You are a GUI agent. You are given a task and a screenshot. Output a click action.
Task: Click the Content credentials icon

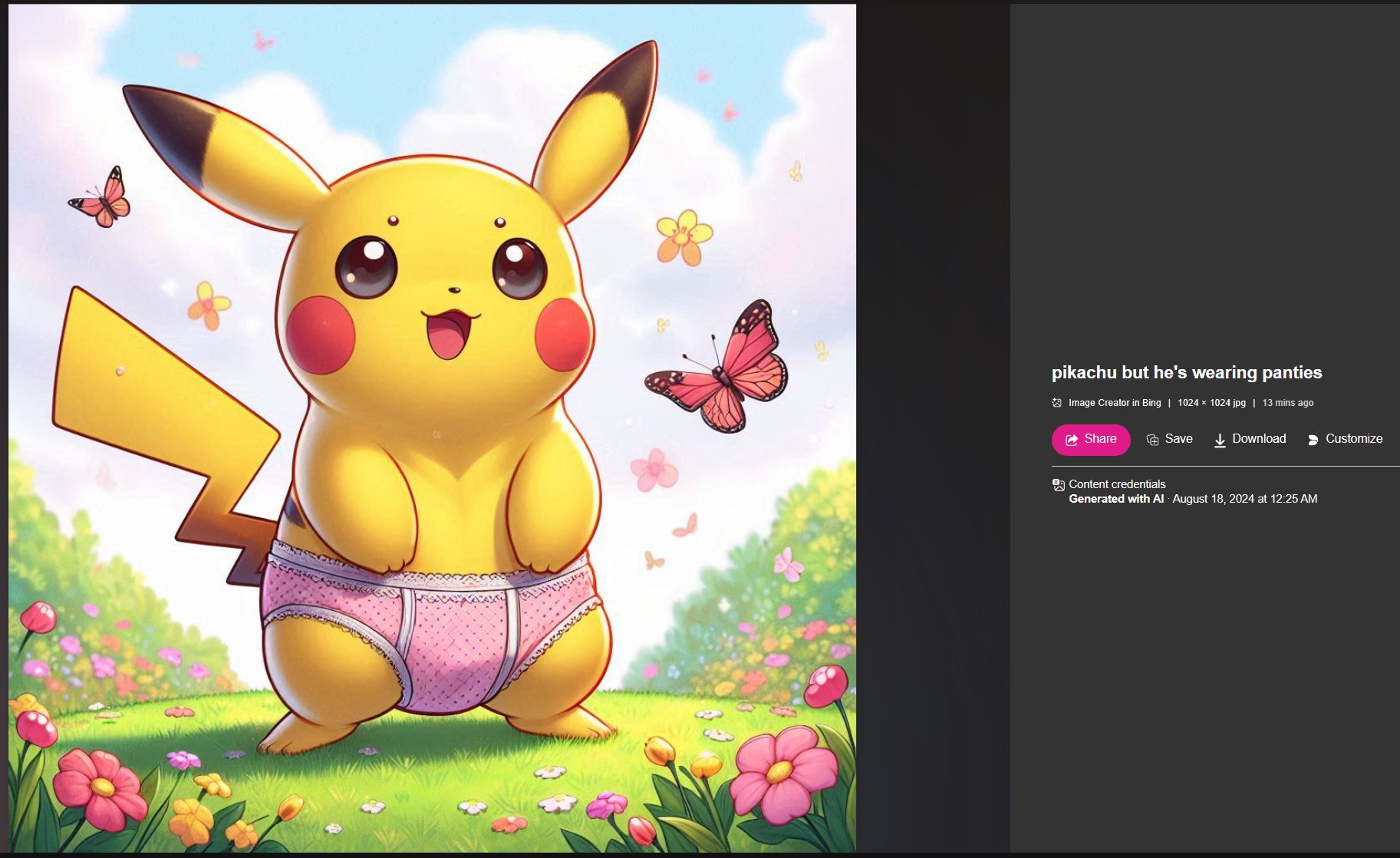click(1059, 485)
